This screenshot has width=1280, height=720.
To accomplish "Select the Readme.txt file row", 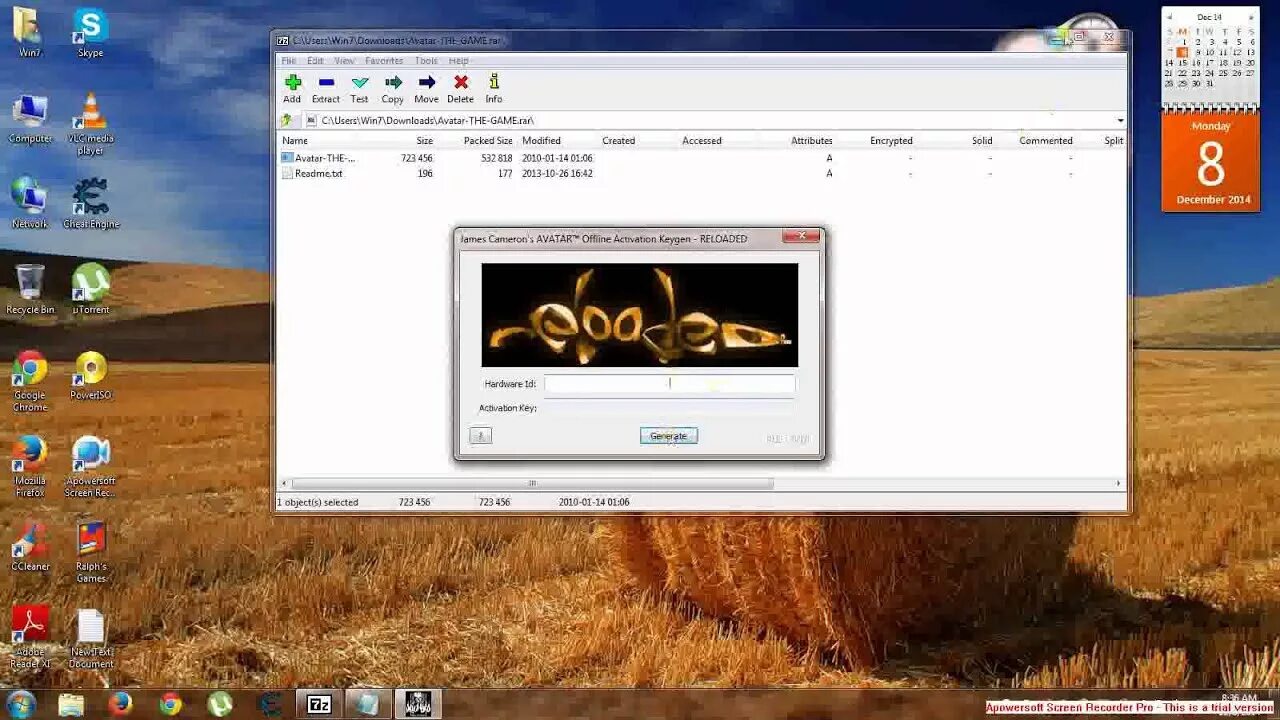I will 700,173.
